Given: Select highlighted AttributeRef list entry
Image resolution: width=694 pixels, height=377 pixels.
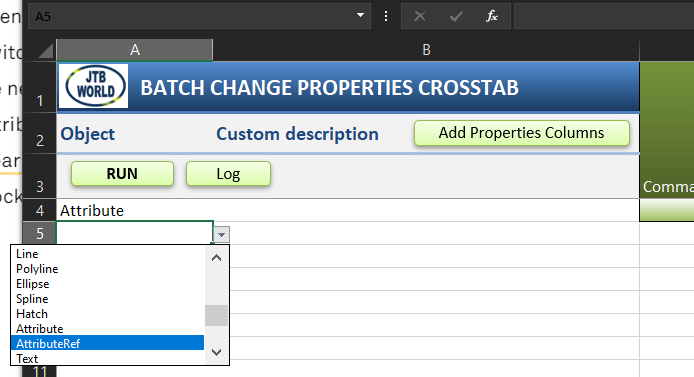Looking at the screenshot, I should tap(108, 343).
